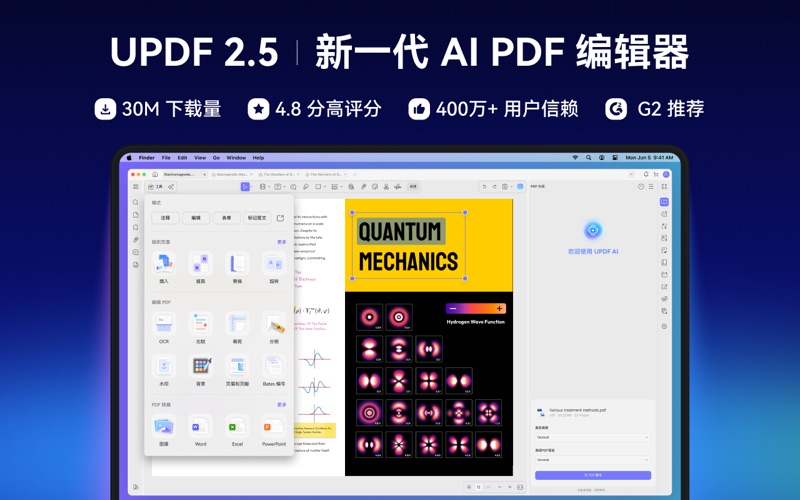Viewport: 800px width, 500px height.
Task: Toggle the active chat icon atop right sidebar
Action: click(664, 202)
